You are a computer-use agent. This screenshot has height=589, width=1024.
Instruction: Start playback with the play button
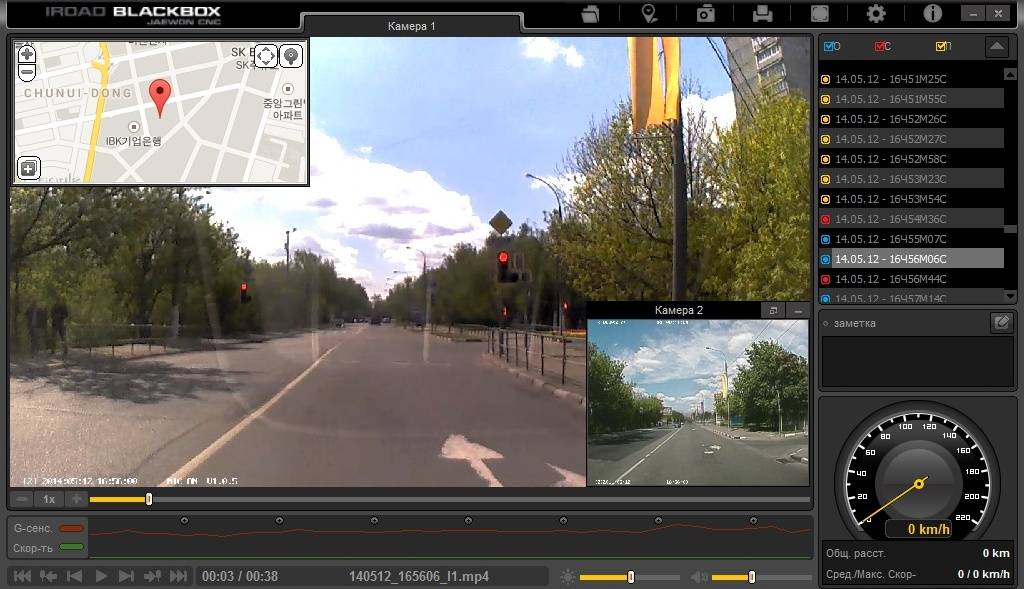(101, 576)
